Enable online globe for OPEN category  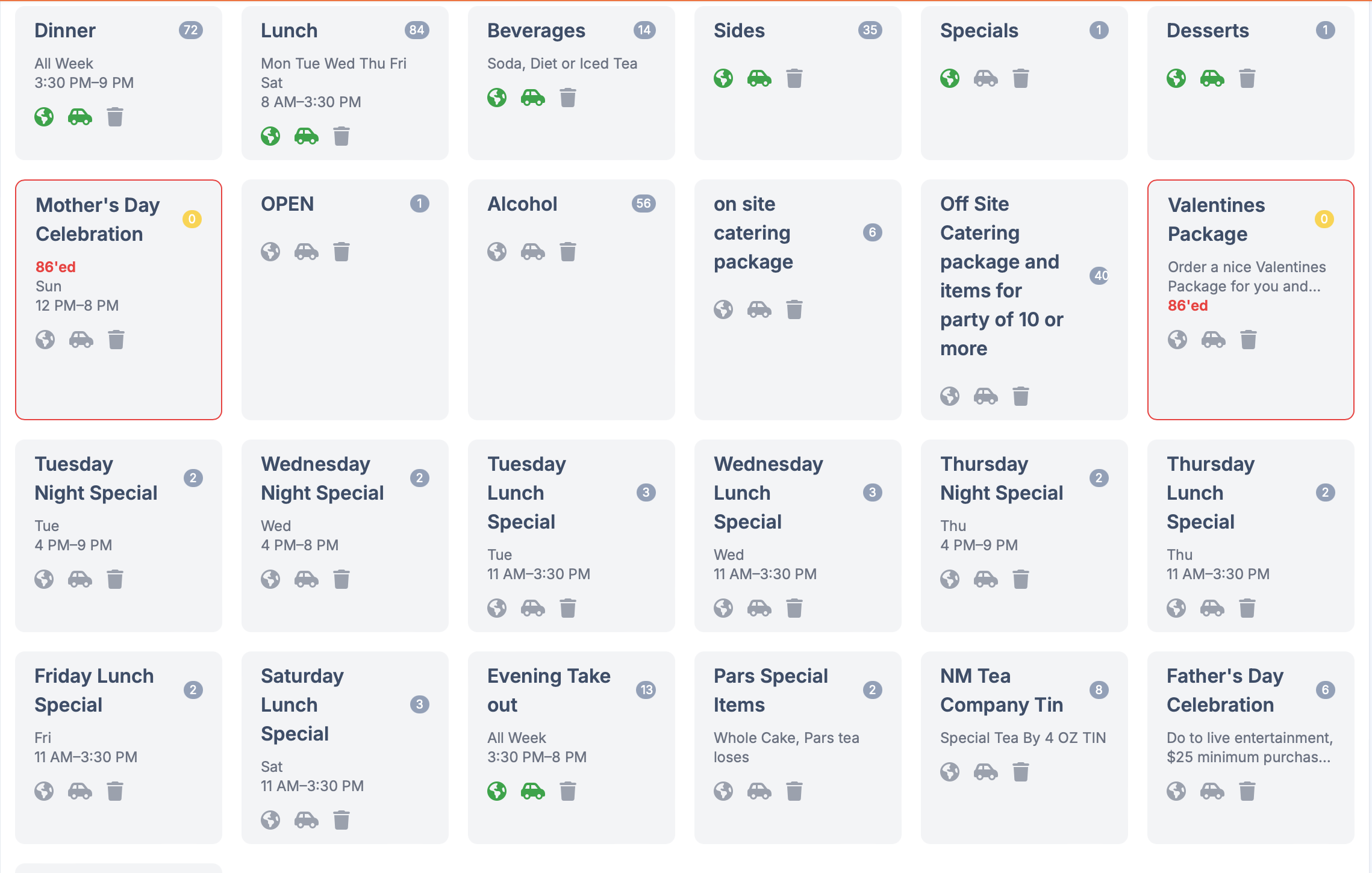point(270,252)
